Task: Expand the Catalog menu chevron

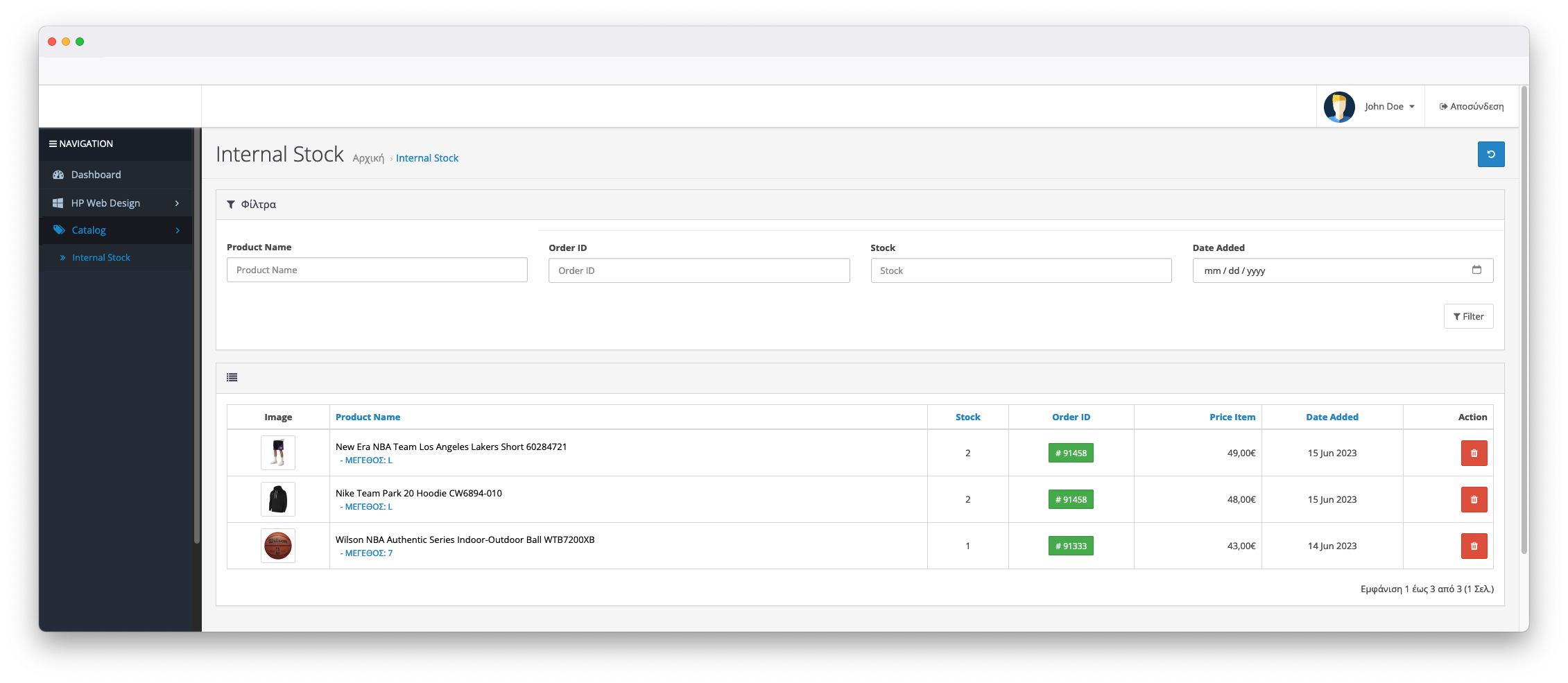Action: pyautogui.click(x=178, y=230)
